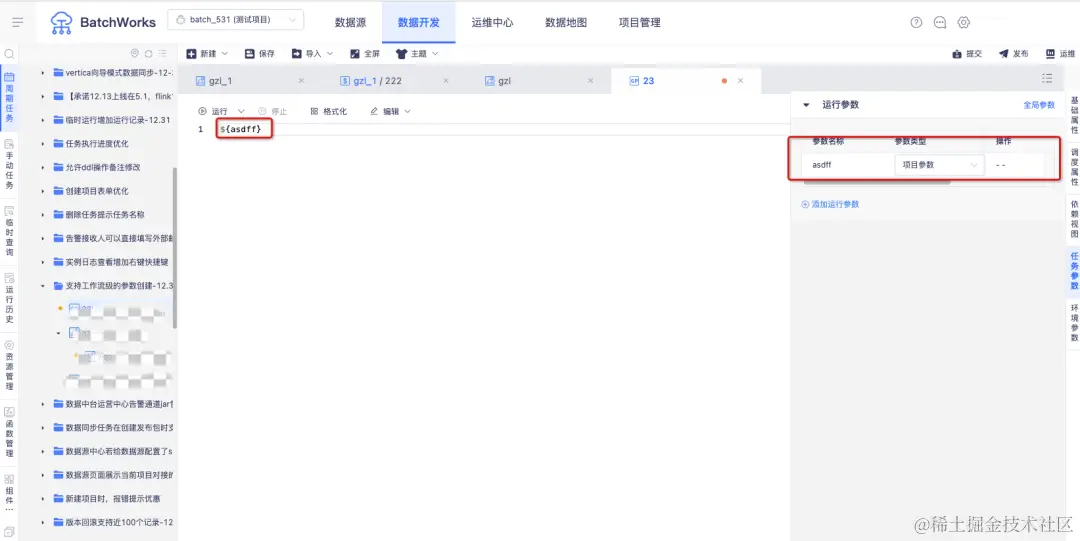Close the 23 tab
The image size is (1080, 541).
point(740,81)
